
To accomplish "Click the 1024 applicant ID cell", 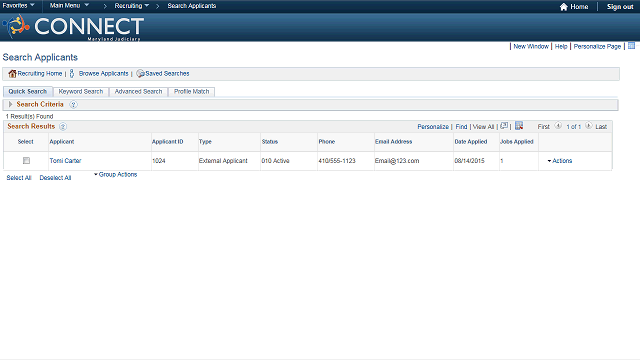I will [x=159, y=161].
